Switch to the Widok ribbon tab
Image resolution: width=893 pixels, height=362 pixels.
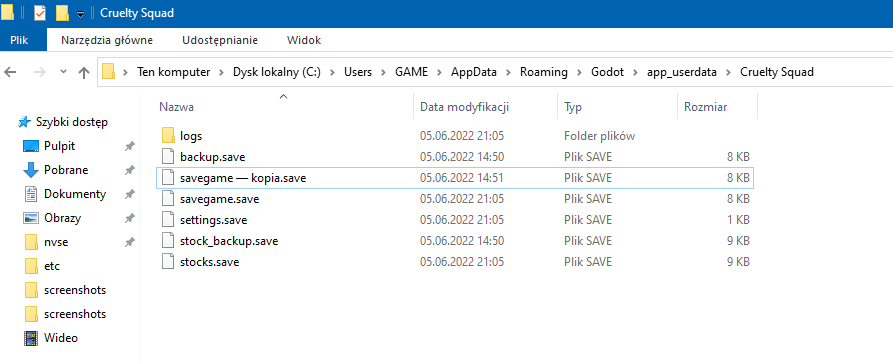tap(304, 40)
